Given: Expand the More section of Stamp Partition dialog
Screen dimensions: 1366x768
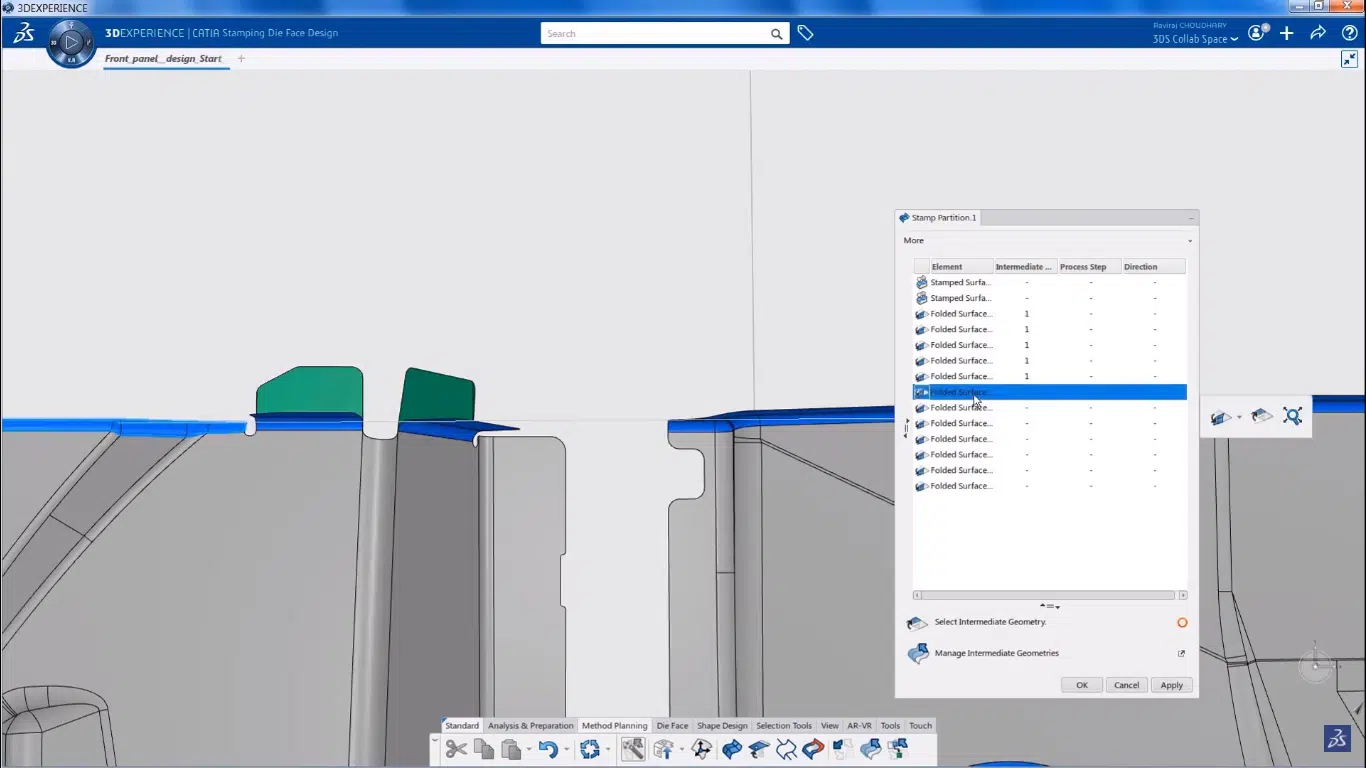Looking at the screenshot, I should [x=1189, y=240].
